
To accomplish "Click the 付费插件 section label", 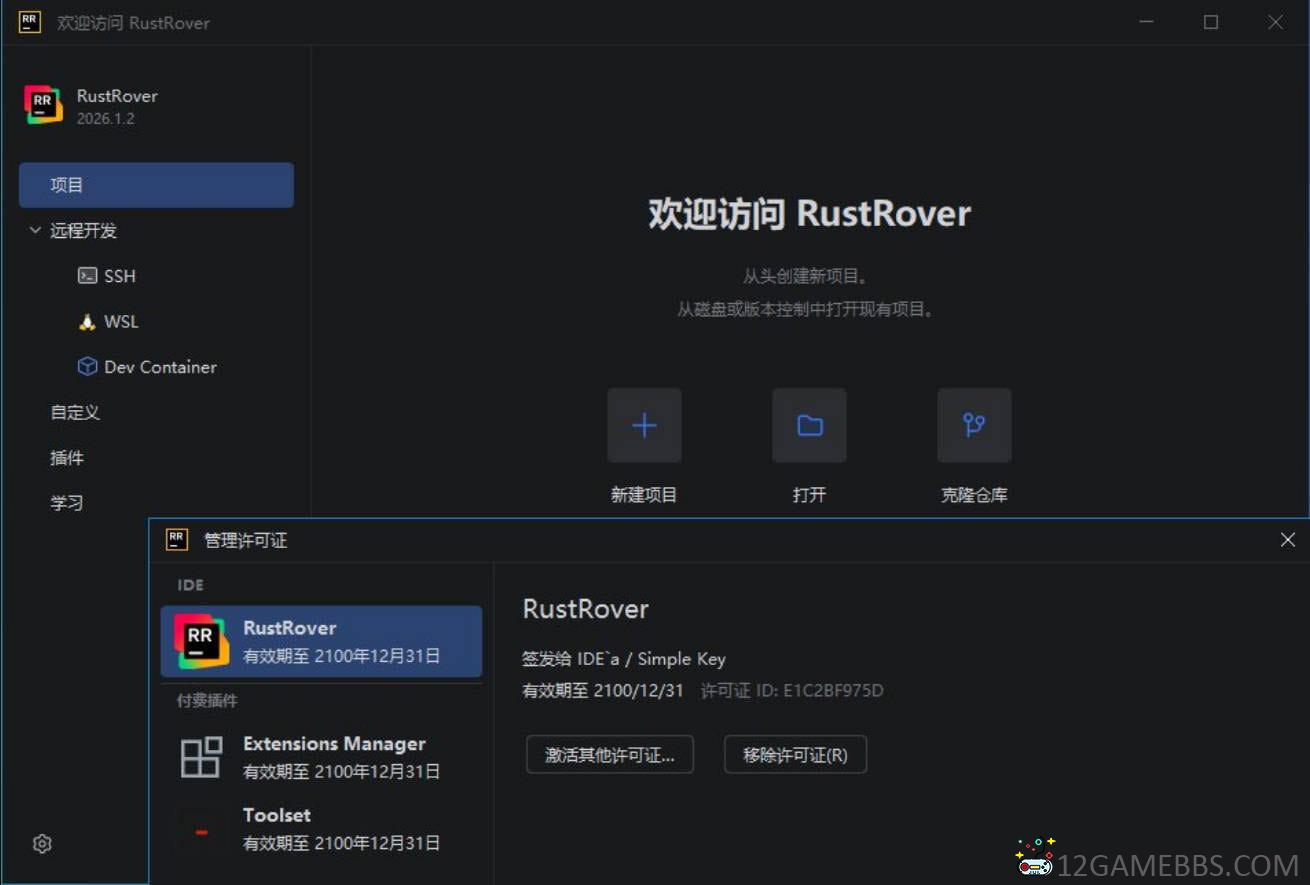I will click(x=207, y=701).
